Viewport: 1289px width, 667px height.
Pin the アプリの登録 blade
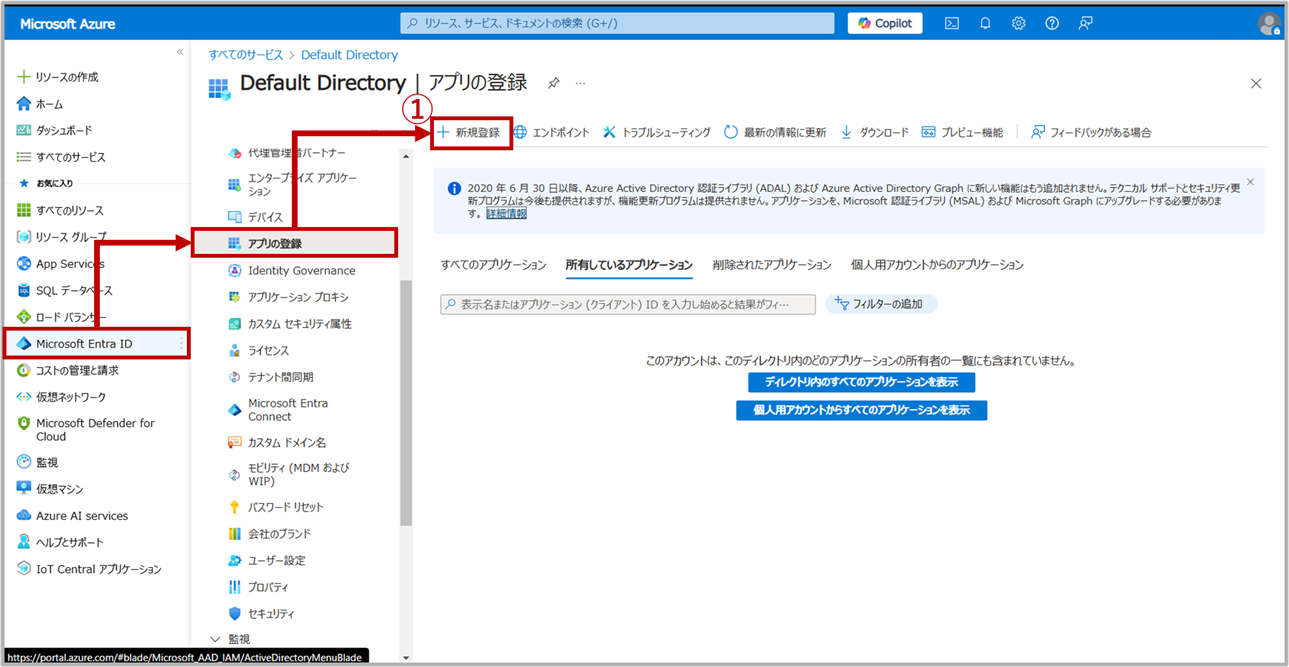tap(553, 84)
